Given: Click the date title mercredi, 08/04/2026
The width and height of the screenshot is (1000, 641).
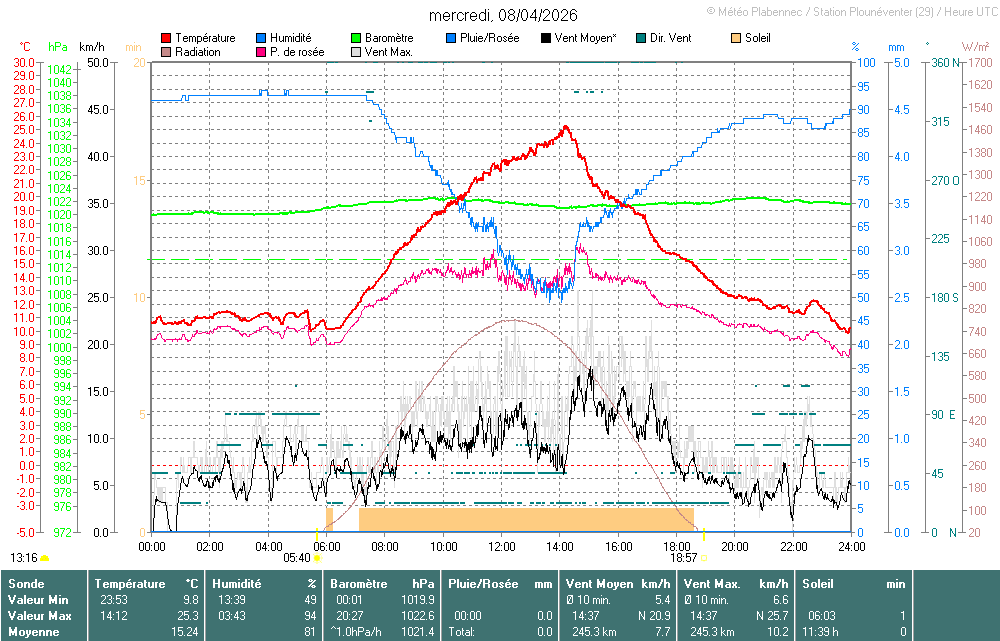Looking at the screenshot, I should (x=503, y=15).
